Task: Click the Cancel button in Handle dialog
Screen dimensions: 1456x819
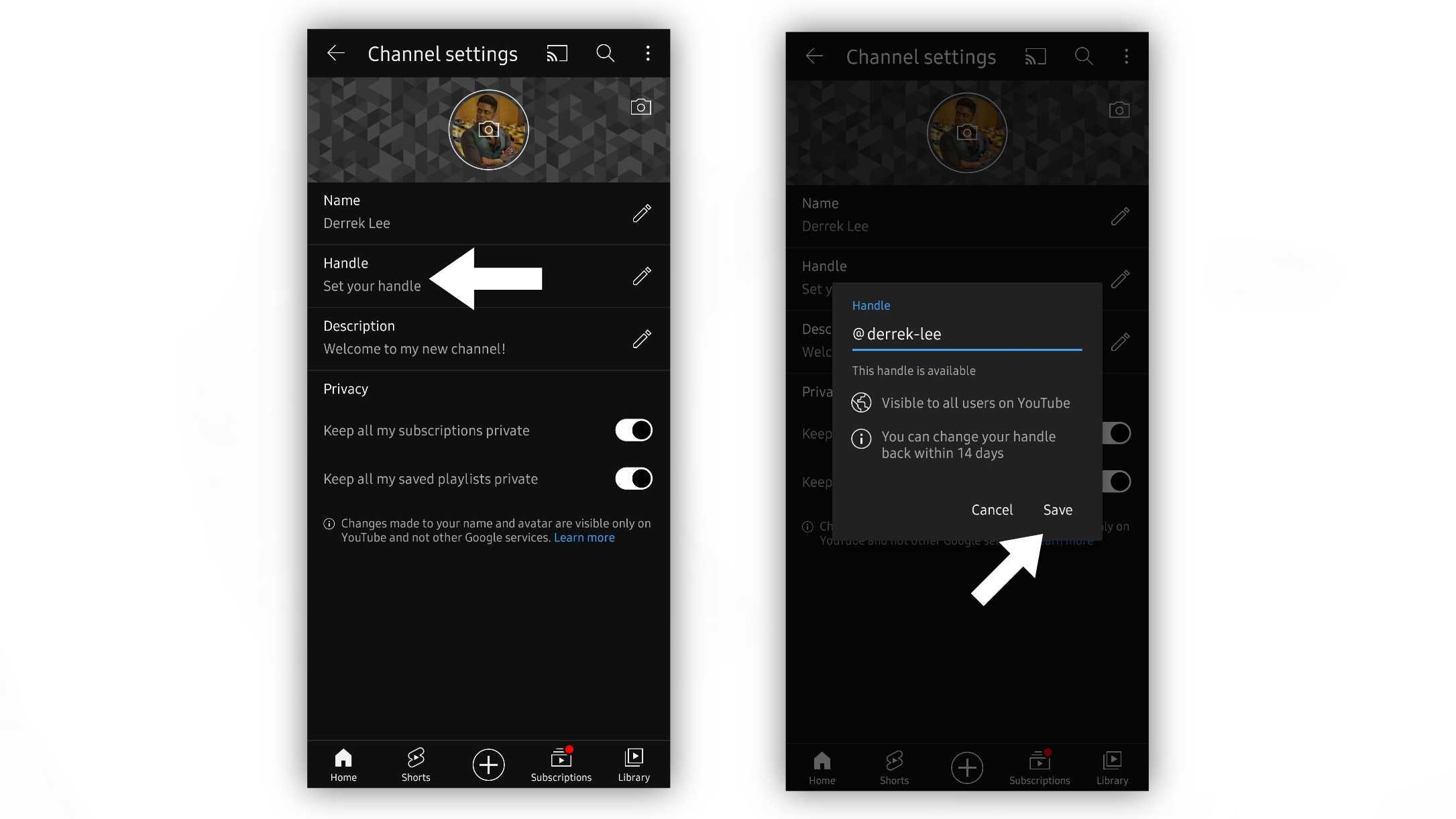Action: click(992, 509)
